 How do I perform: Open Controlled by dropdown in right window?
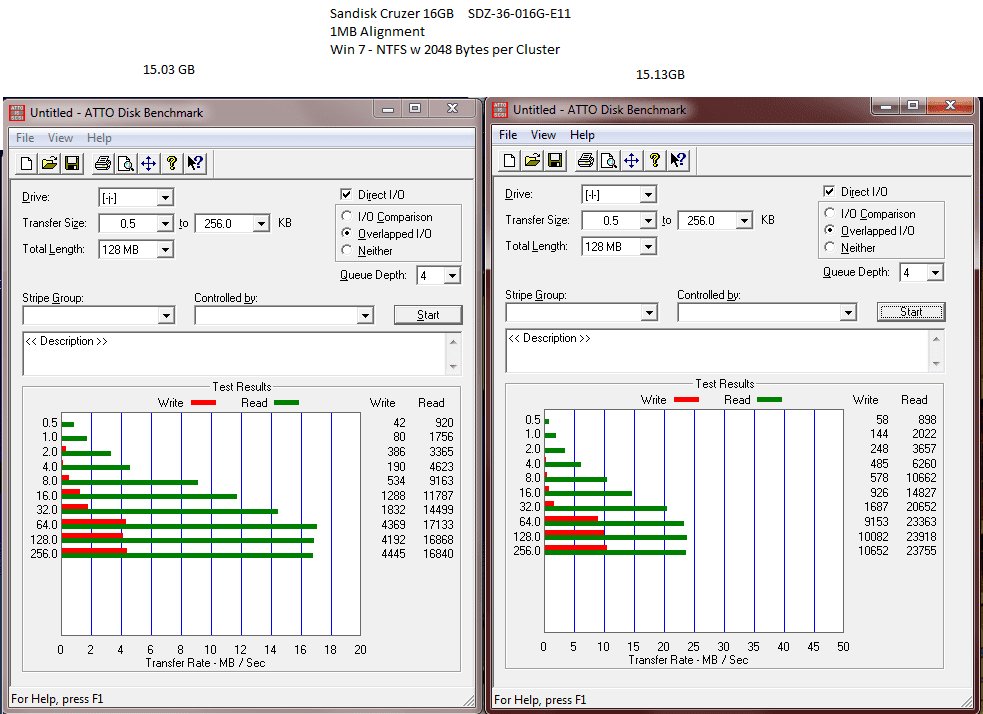pos(848,312)
